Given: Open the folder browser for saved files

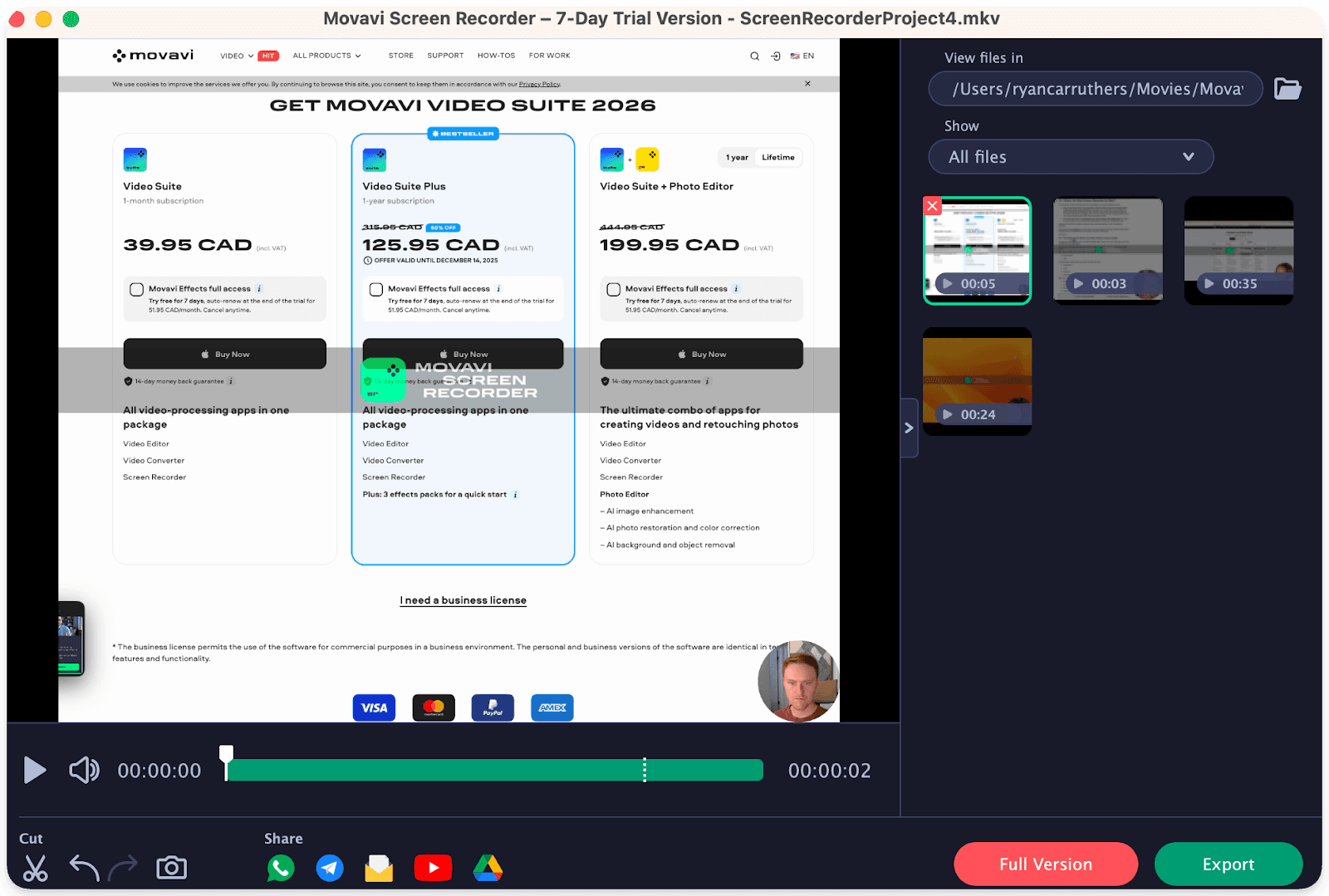Looking at the screenshot, I should coord(1287,88).
